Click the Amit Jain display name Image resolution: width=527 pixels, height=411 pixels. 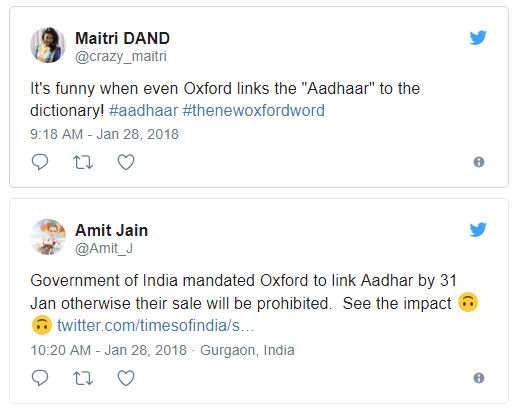[112, 231]
